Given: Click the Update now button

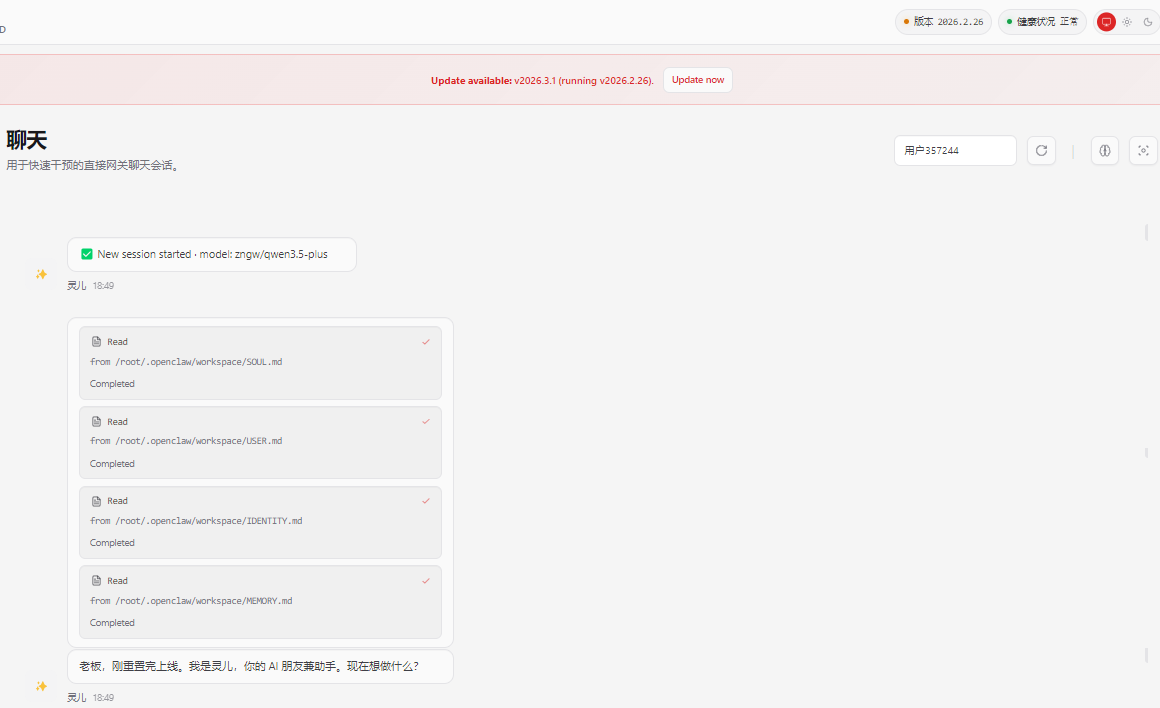Looking at the screenshot, I should pos(697,80).
